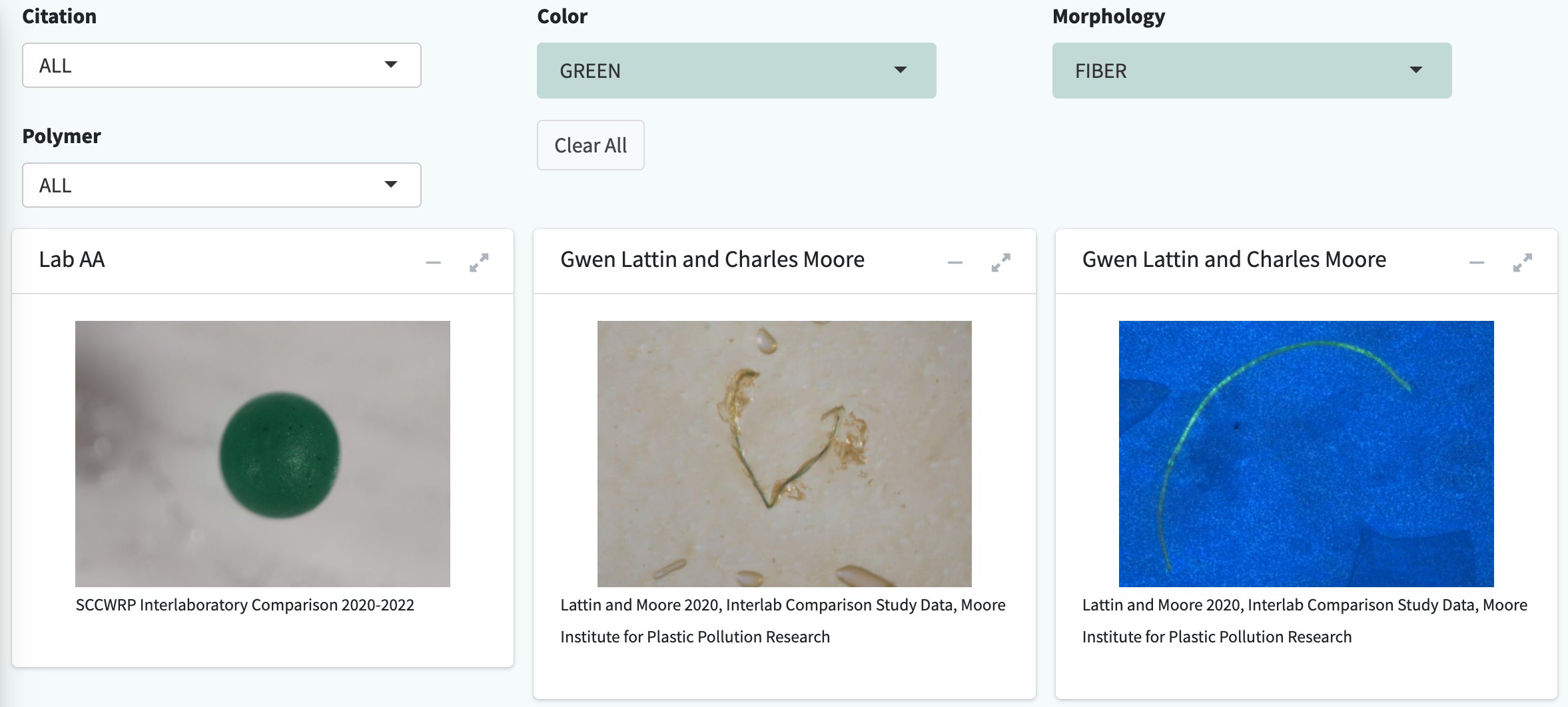Open the Polymer dropdown
Screen dimensions: 1568x707
click(x=222, y=185)
